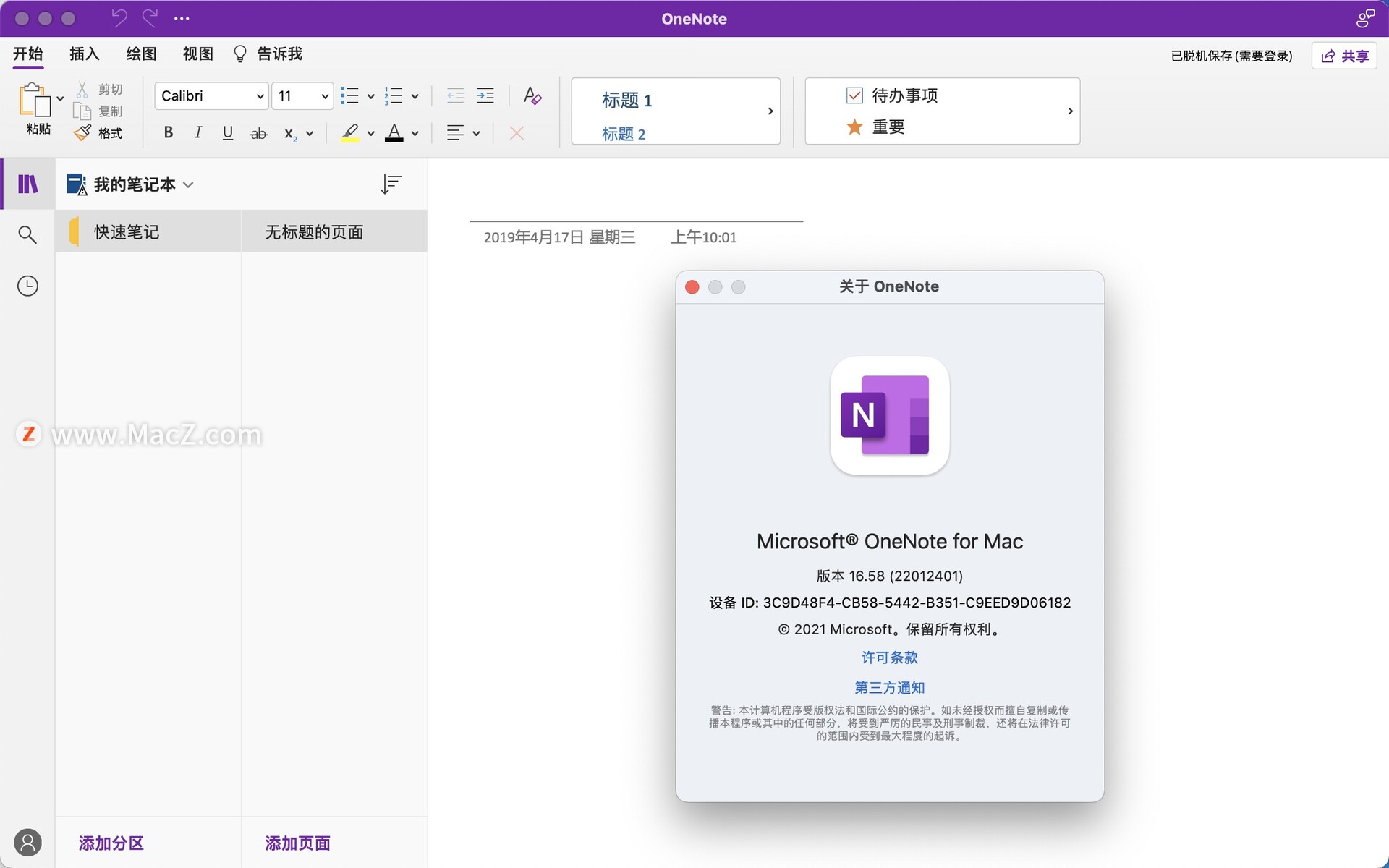The height and width of the screenshot is (868, 1389).
Task: Switch to the 视图 (View) tab
Action: click(197, 54)
